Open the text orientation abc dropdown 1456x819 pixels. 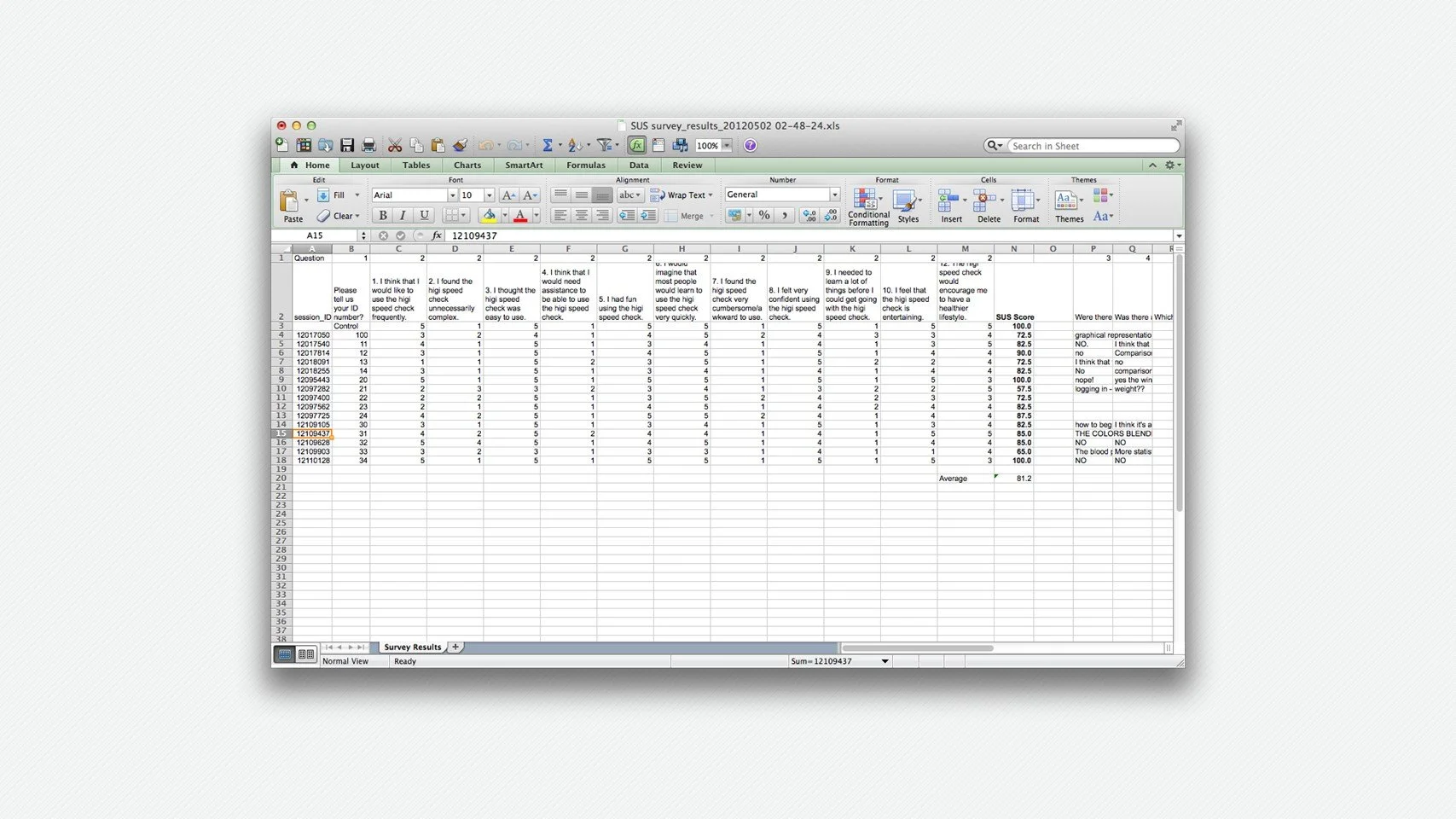click(629, 195)
